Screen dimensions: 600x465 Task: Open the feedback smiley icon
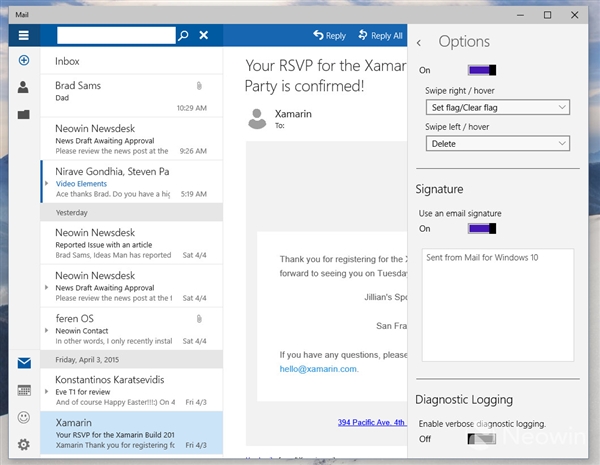(24, 417)
